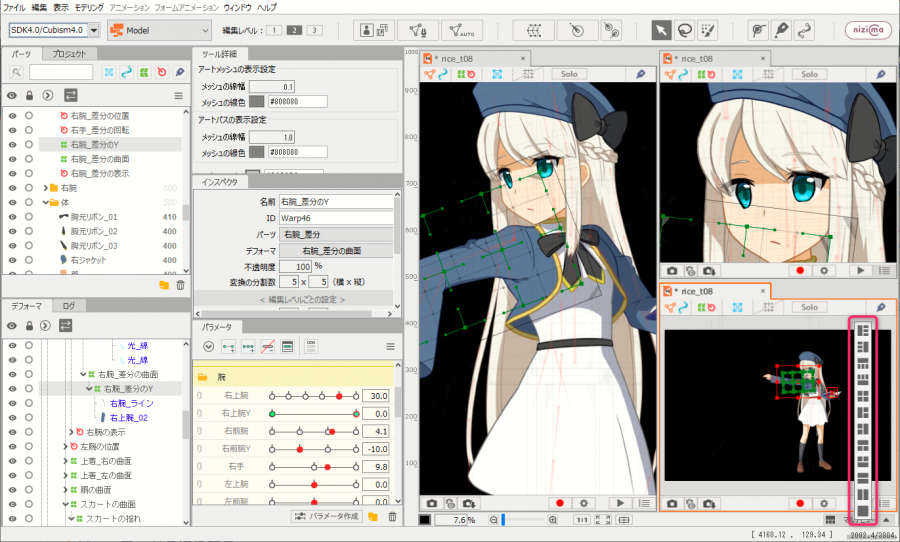
Task: Click the 1:1 zoom button
Action: click(x=581, y=520)
